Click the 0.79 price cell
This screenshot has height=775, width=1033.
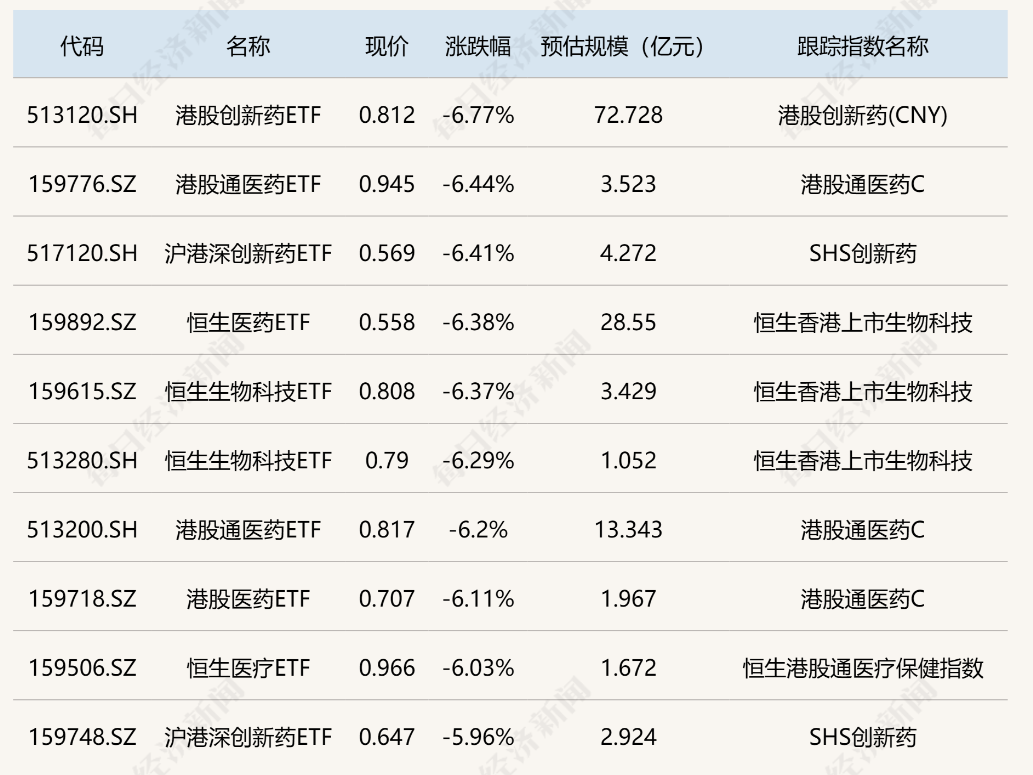[x=387, y=460]
